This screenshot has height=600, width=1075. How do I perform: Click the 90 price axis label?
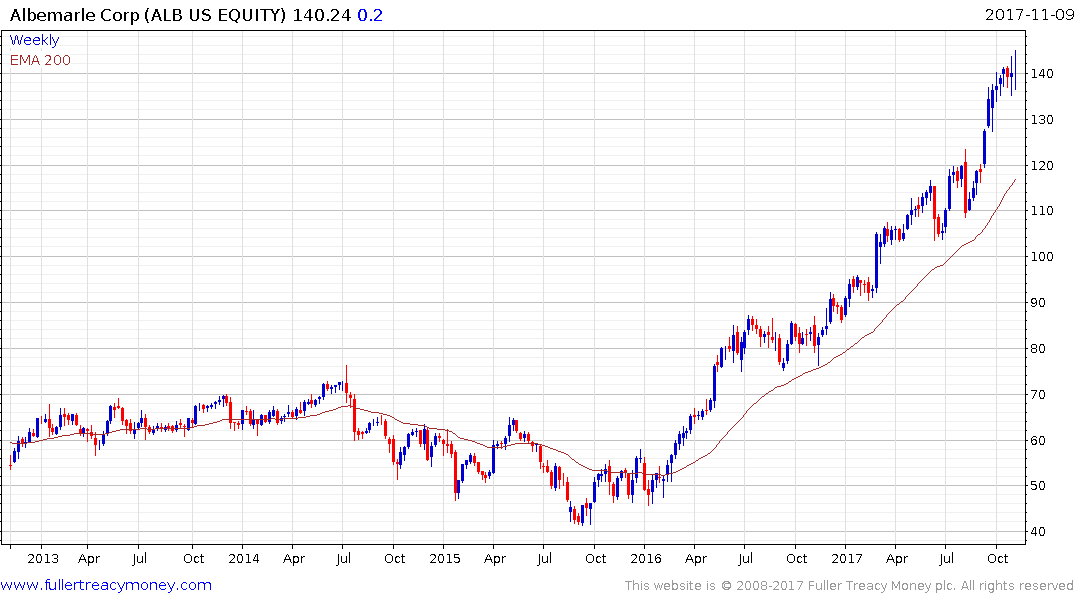[x=1041, y=303]
